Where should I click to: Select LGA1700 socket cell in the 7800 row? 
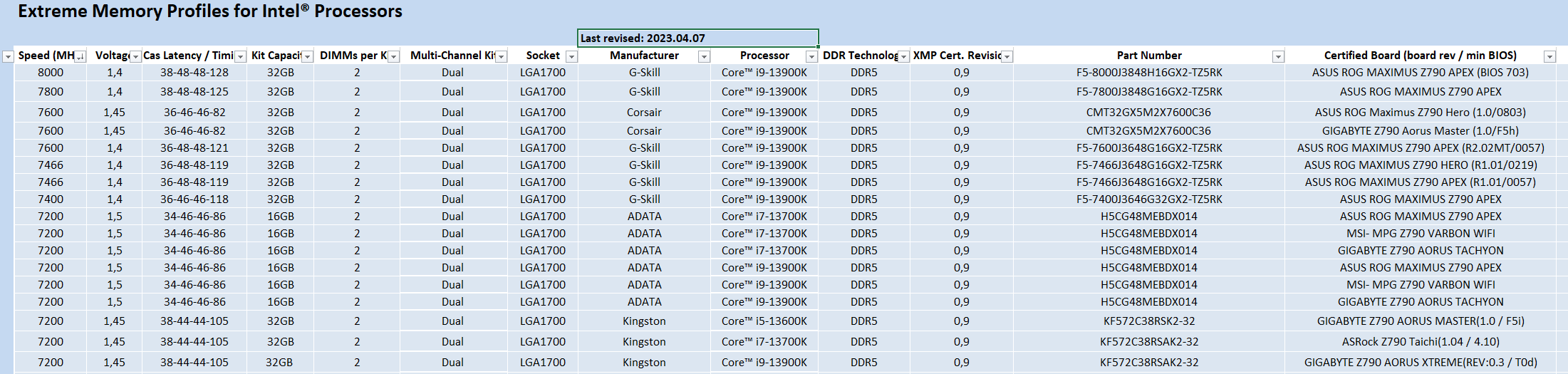(543, 92)
